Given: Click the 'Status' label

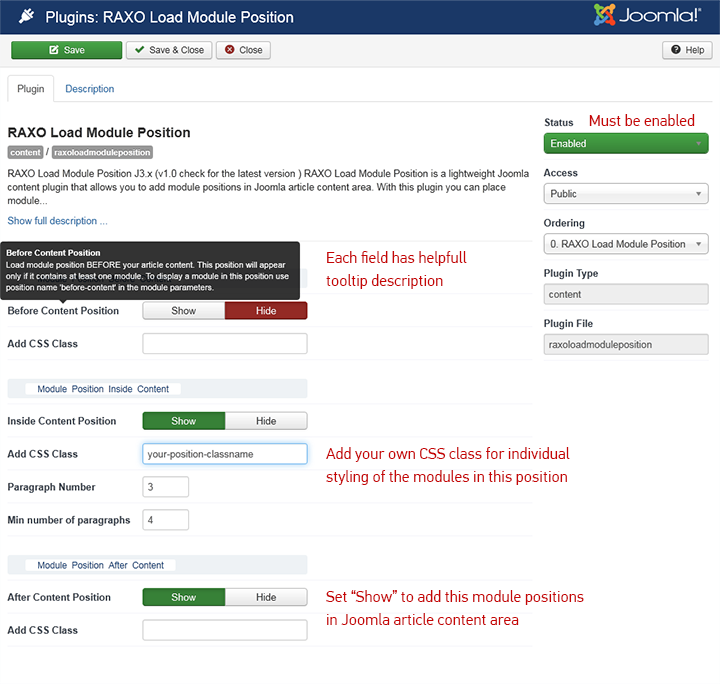Looking at the screenshot, I should point(558,123).
